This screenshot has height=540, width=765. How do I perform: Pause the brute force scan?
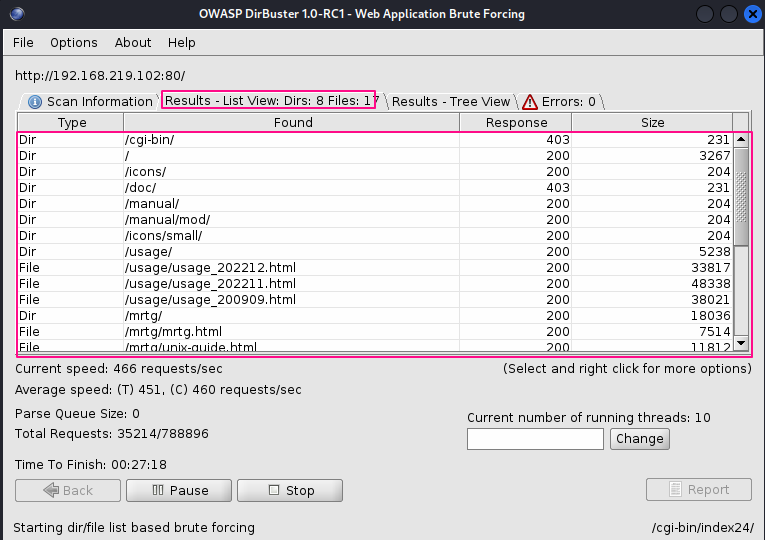[x=180, y=490]
